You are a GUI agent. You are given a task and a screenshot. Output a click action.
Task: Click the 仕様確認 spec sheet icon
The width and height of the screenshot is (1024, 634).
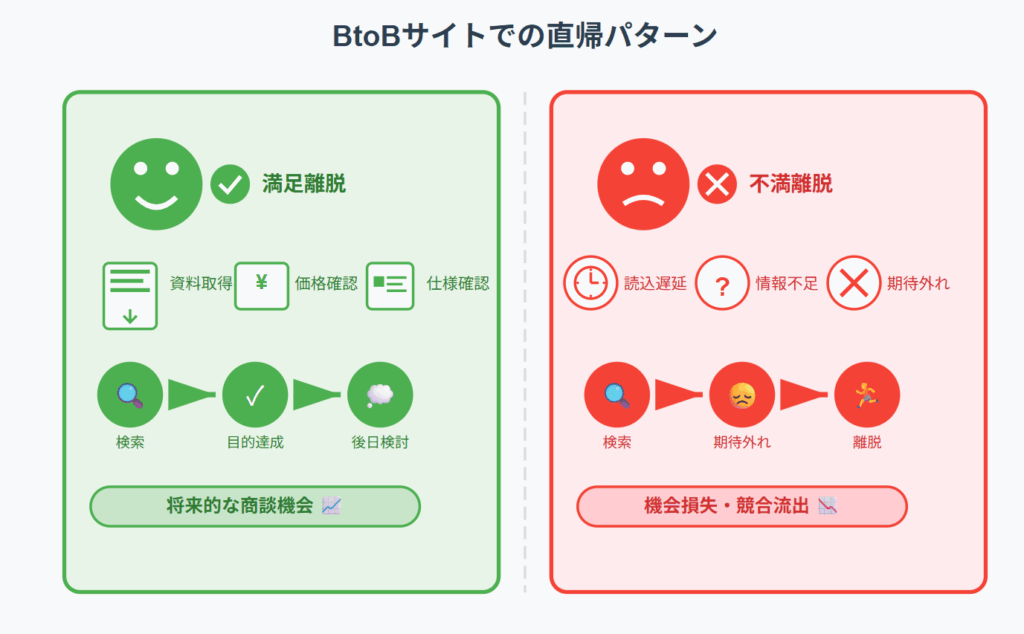390,285
